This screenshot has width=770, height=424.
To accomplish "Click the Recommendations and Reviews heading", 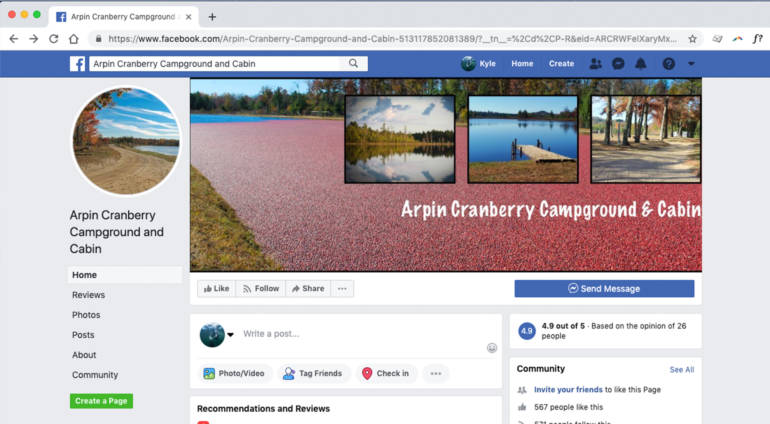I will point(263,408).
